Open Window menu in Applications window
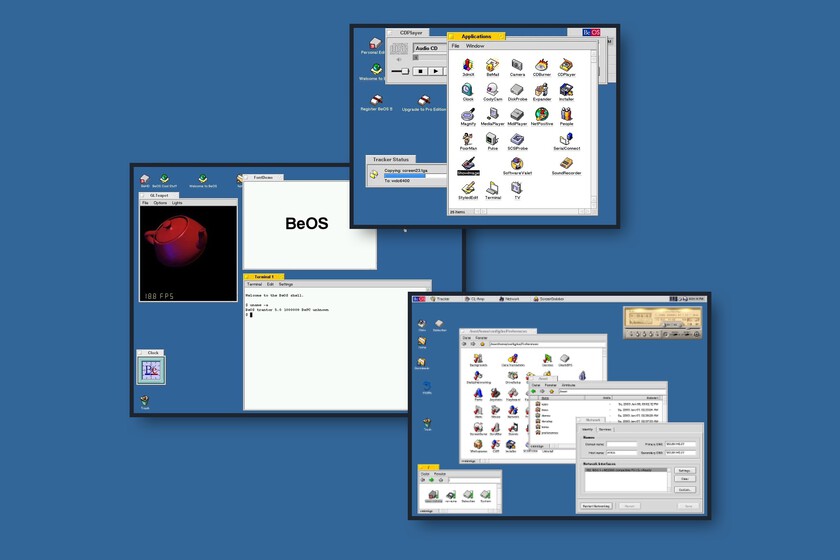 pos(475,46)
